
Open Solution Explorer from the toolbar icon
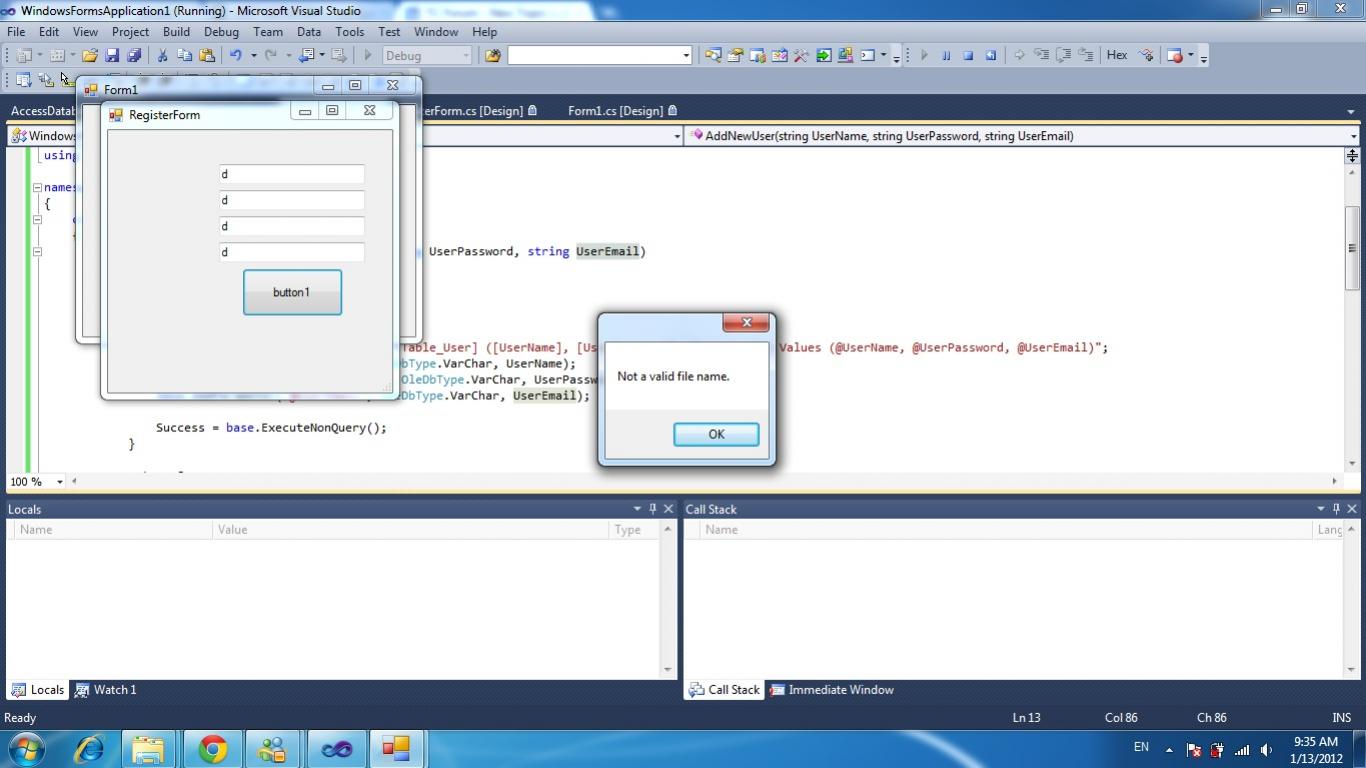pos(713,56)
